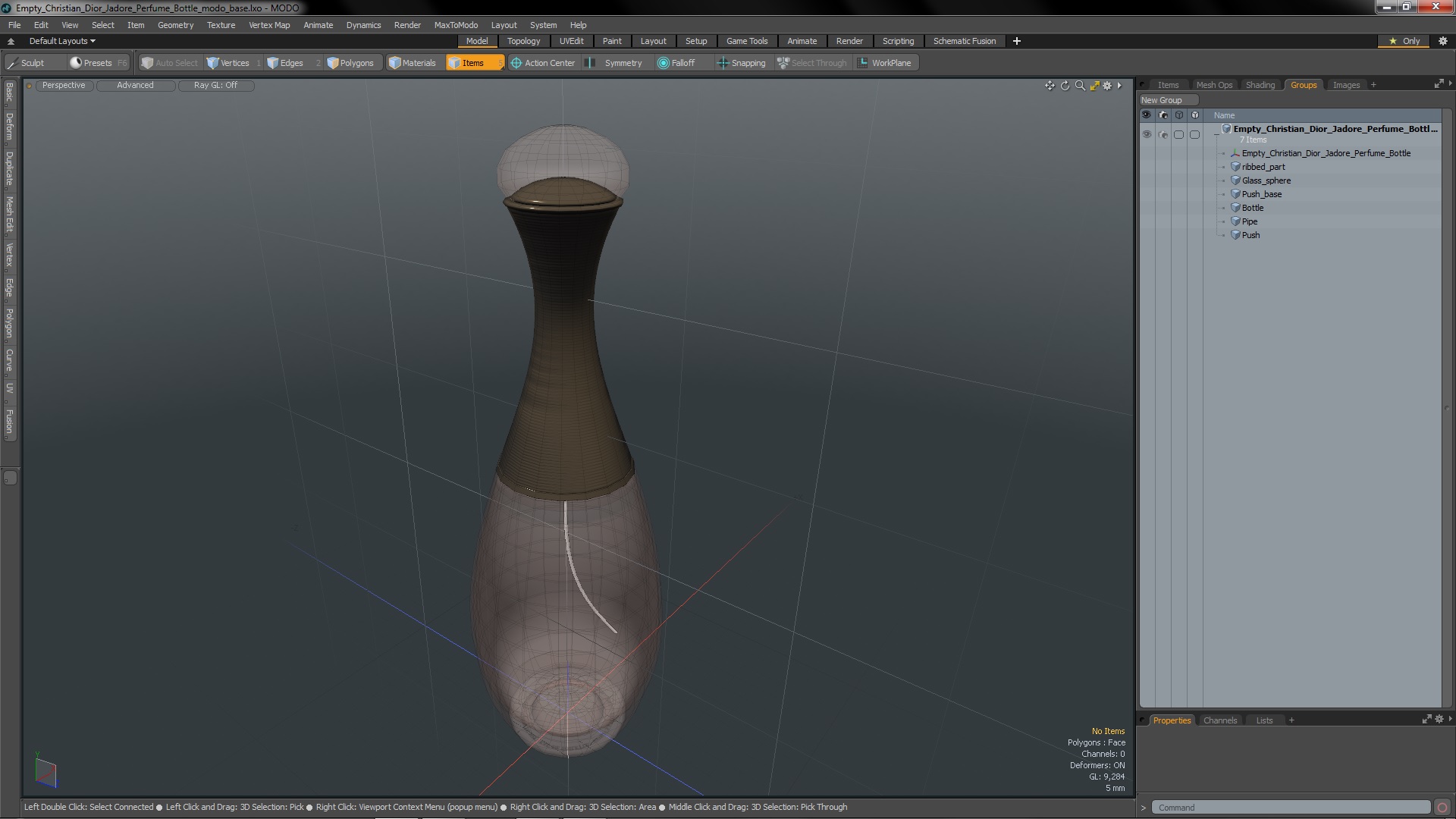Screen dimensions: 1456x819
Task: Switch to the UVEdit layout tab
Action: (571, 41)
